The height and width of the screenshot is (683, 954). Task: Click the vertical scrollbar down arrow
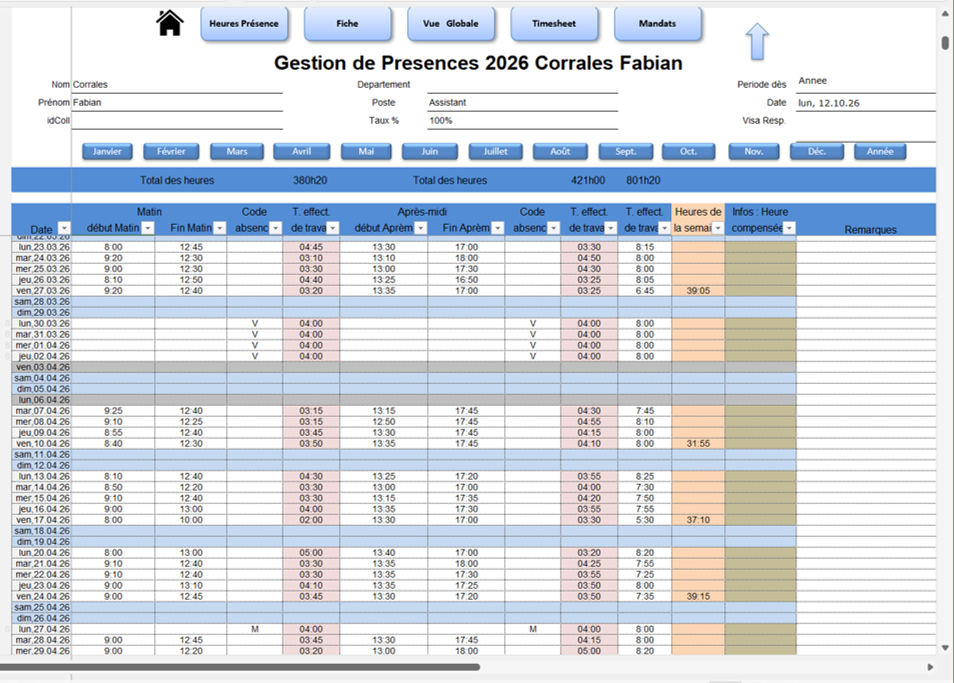pos(945,648)
